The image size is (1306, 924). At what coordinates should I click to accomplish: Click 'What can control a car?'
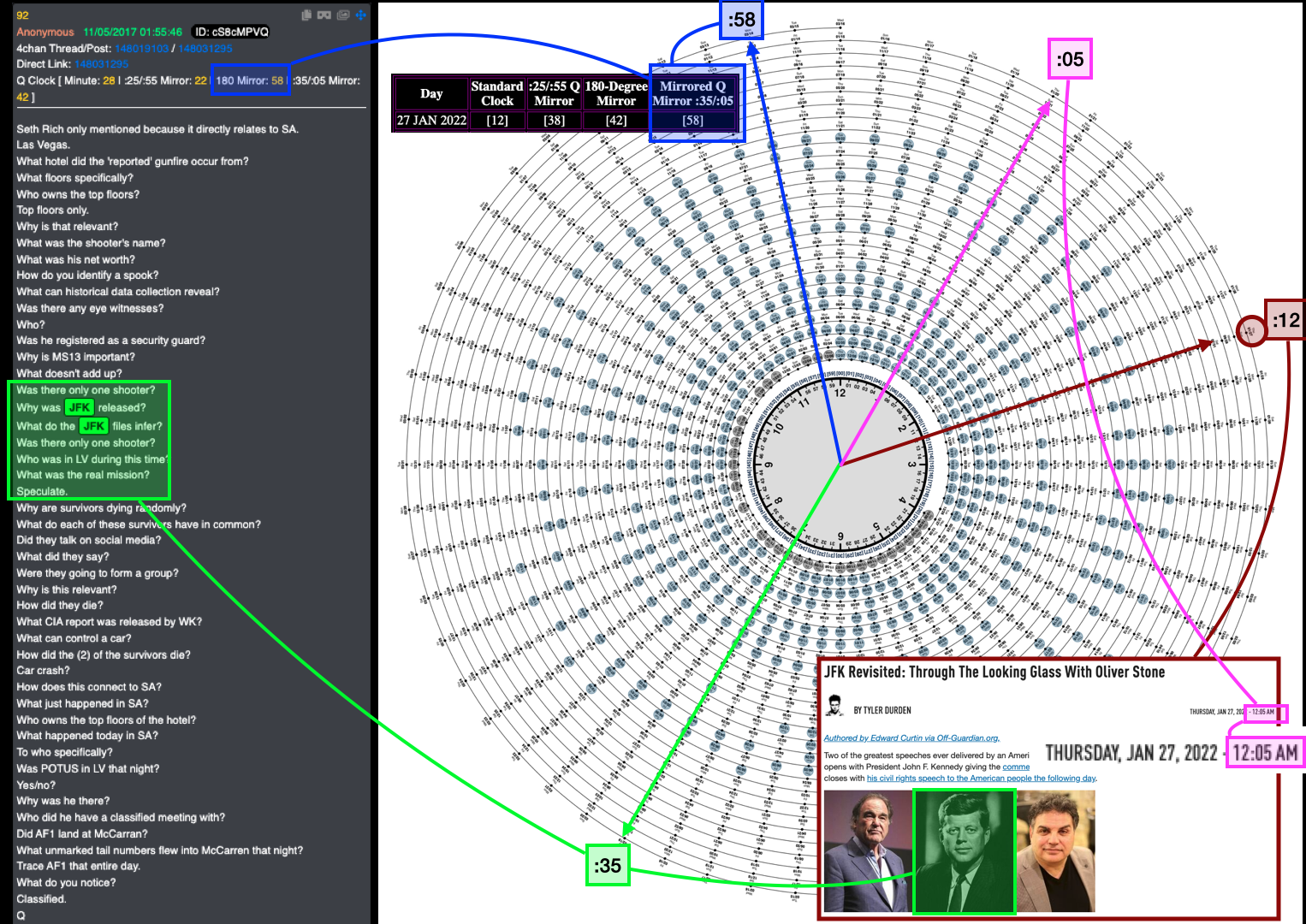74,638
